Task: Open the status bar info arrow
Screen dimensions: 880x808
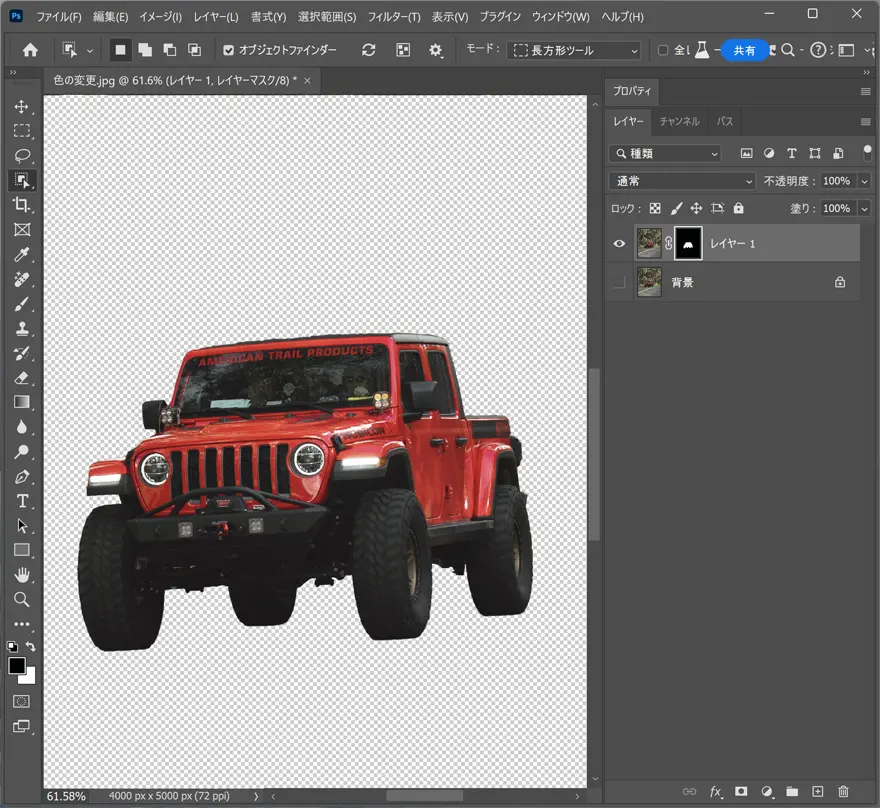Action: tap(256, 796)
